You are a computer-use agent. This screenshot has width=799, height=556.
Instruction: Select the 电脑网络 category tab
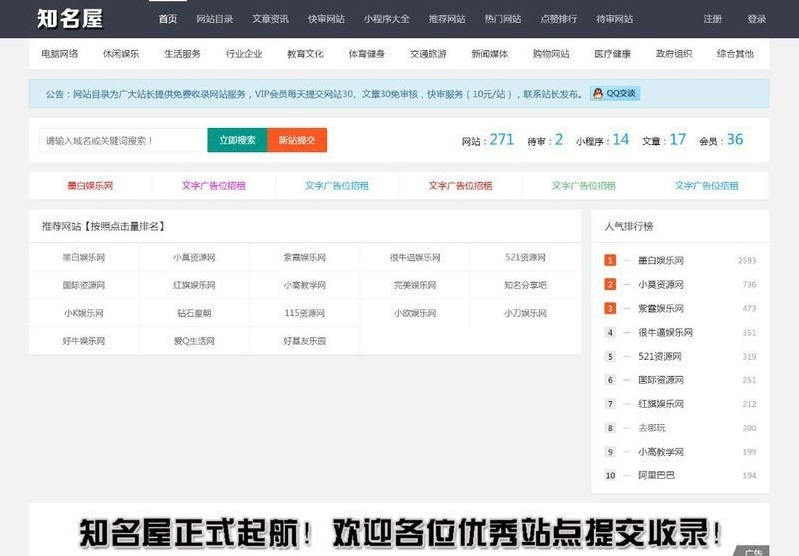click(60, 54)
